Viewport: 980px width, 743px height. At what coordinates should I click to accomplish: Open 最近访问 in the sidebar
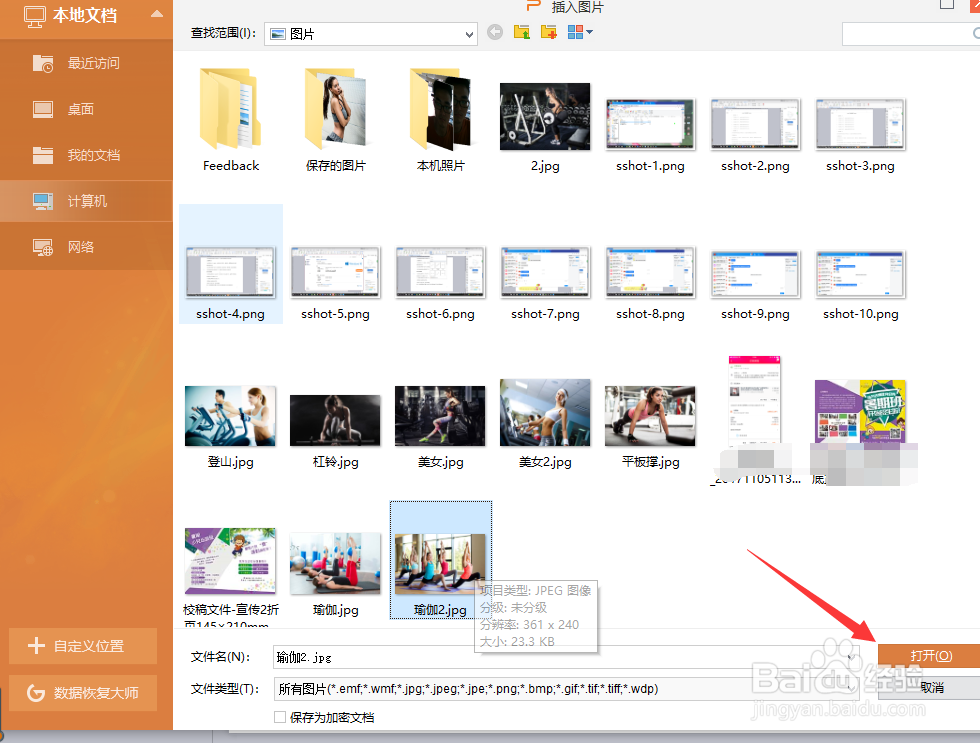(86, 63)
